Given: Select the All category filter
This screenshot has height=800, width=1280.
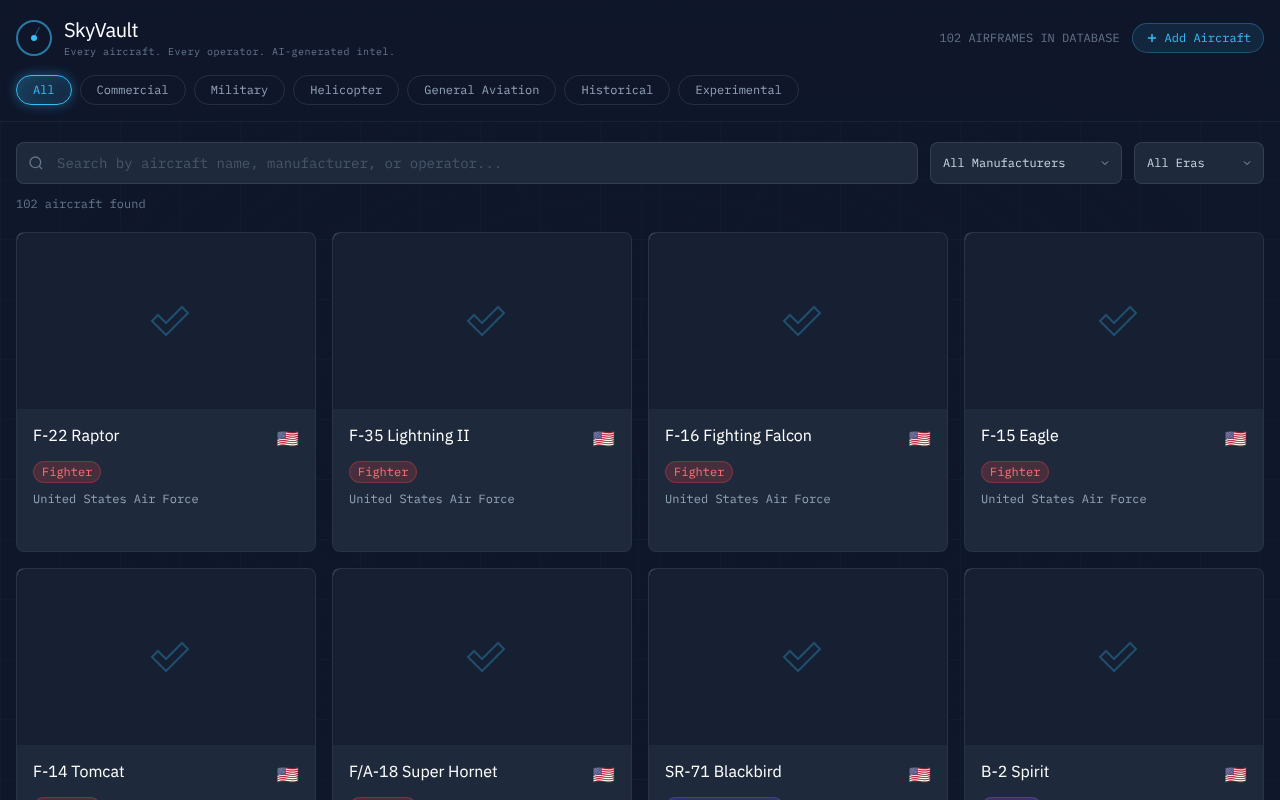Looking at the screenshot, I should [x=43, y=90].
